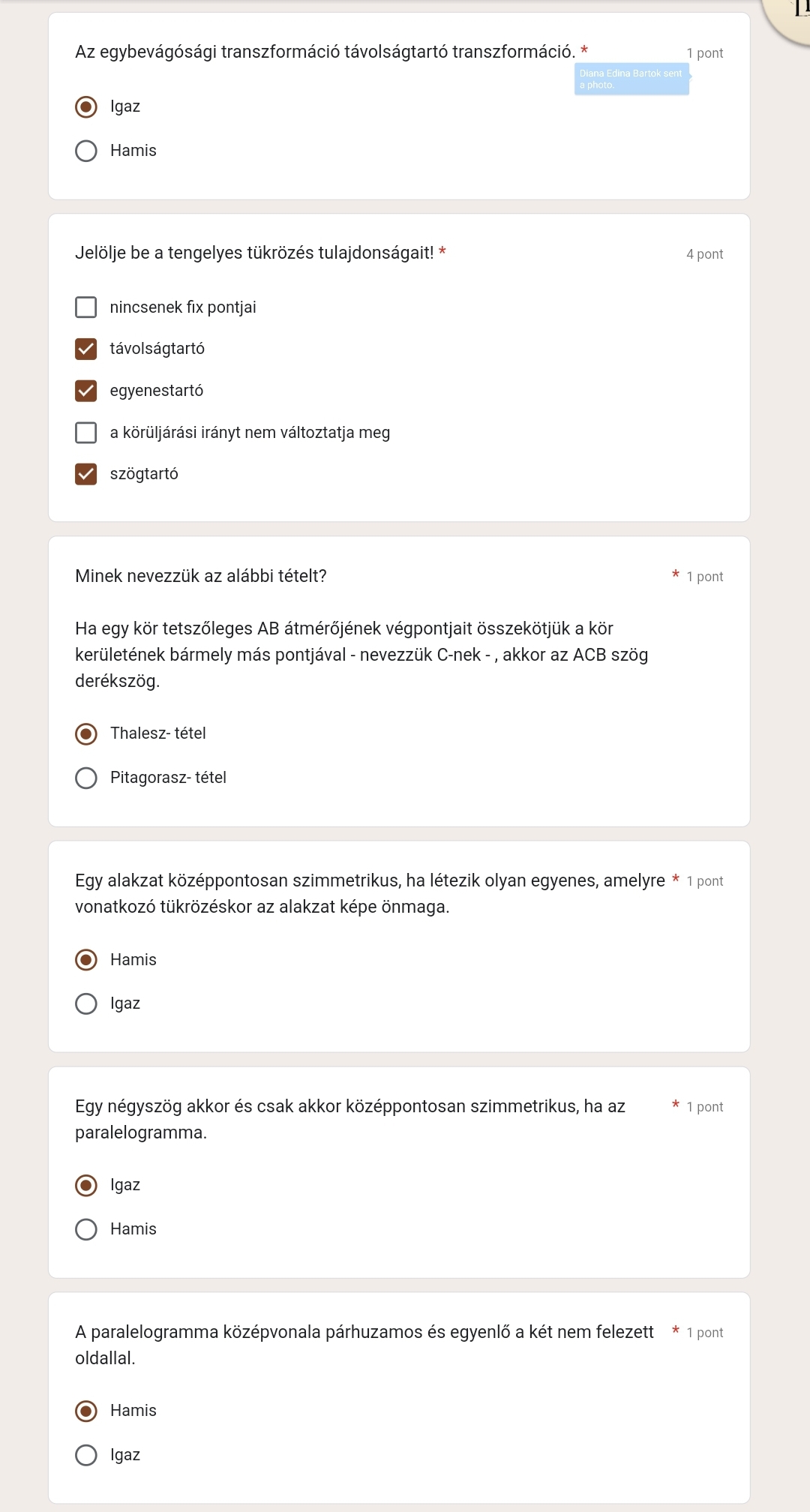The image size is (810, 1512).
Task: Select Igaz for the négyszög paralelogramma question
Action: [86, 1185]
